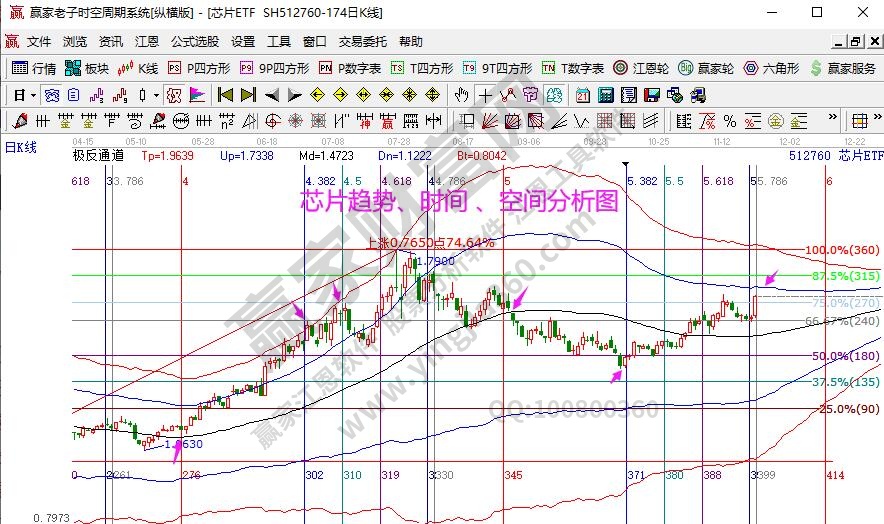Click the calendar date icon
The height and width of the screenshot is (524, 884).
(x=583, y=95)
